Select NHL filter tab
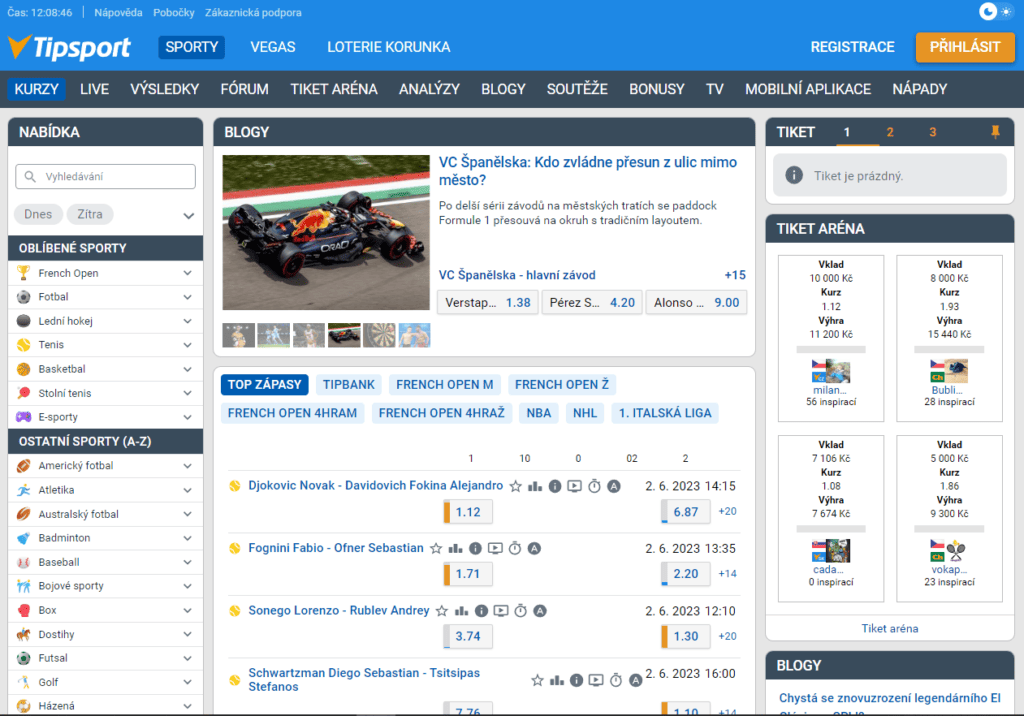This screenshot has width=1024, height=716. [585, 413]
